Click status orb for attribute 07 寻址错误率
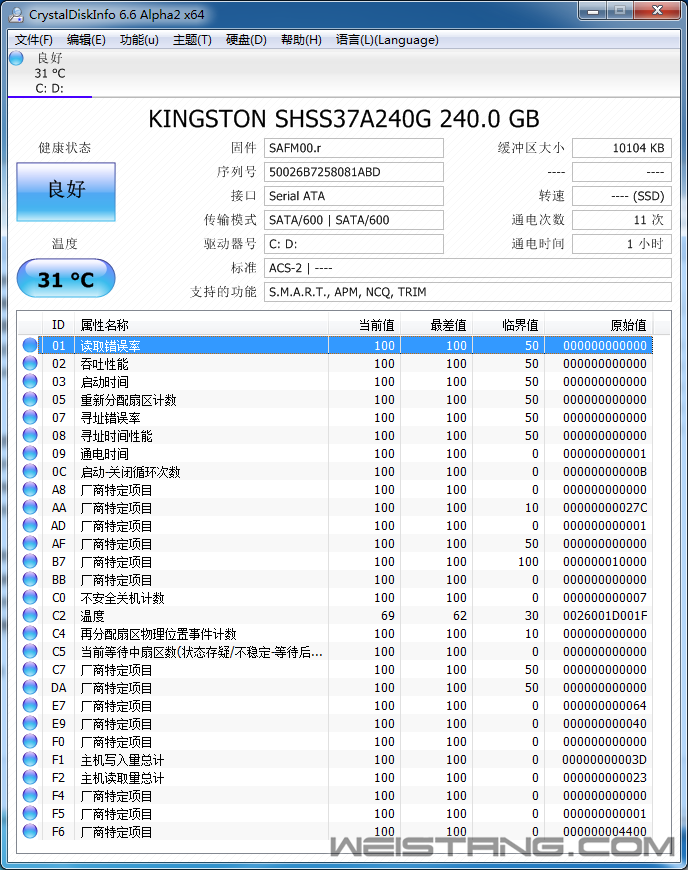 [x=30, y=417]
